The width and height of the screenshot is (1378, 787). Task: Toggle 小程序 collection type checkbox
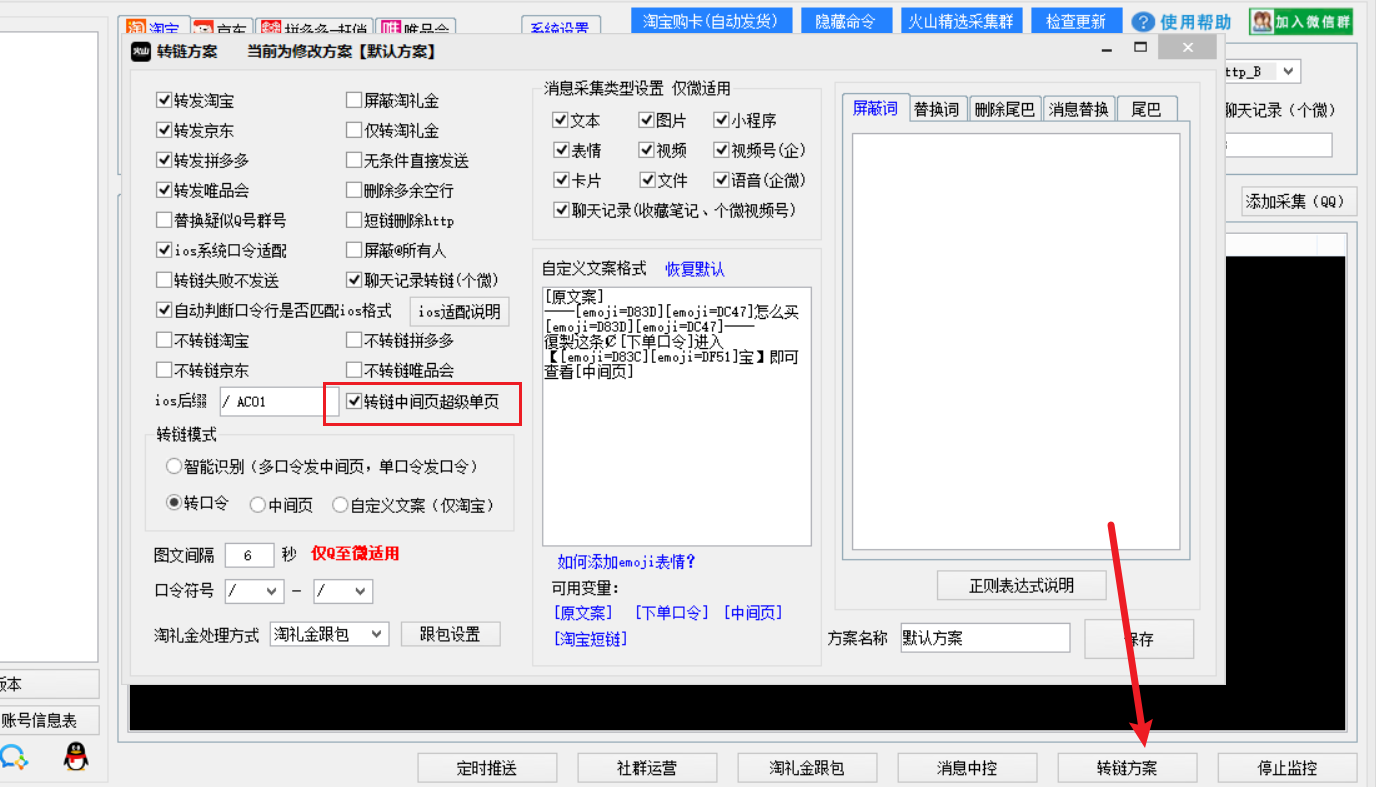[745, 121]
